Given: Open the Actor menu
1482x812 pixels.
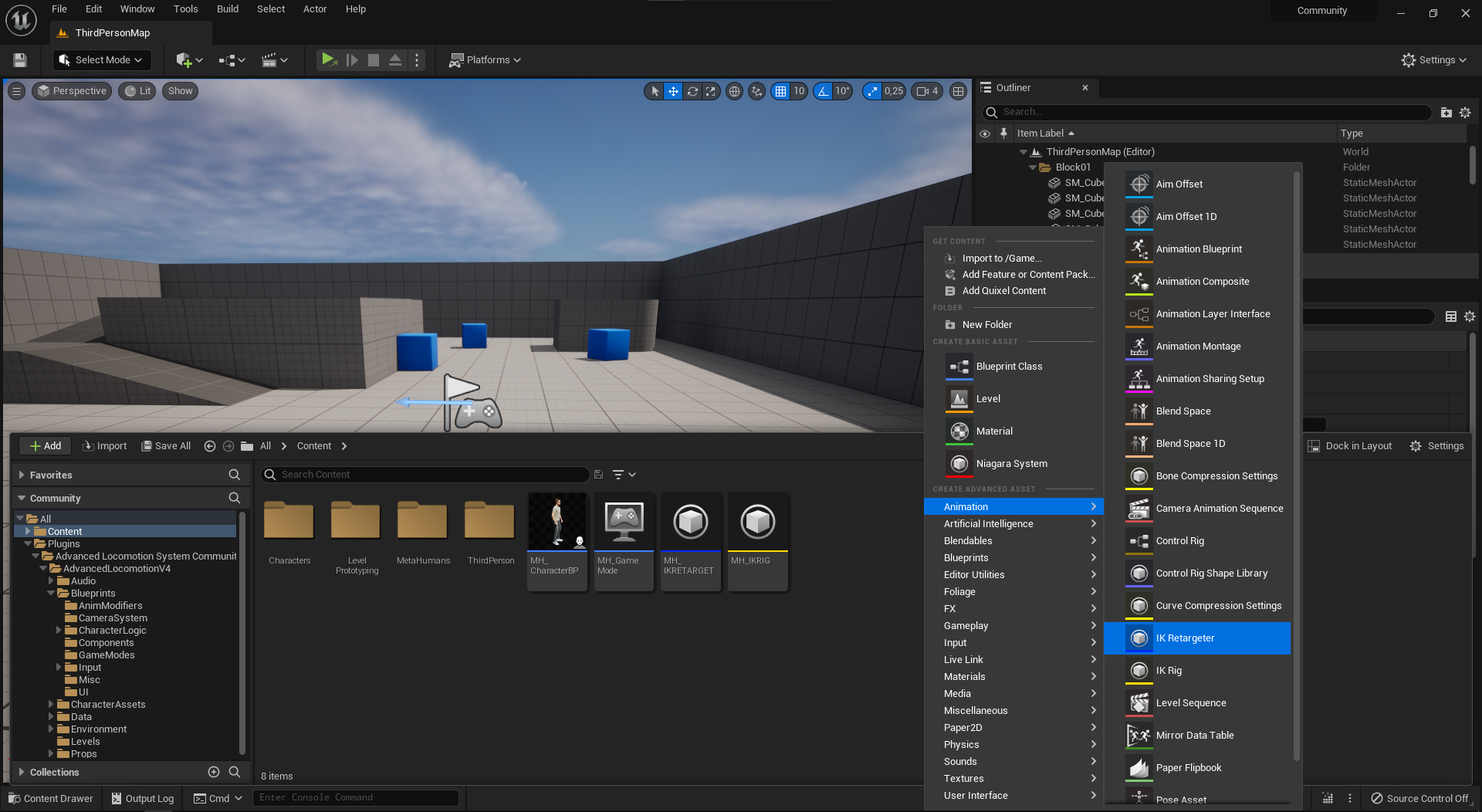Looking at the screenshot, I should (315, 9).
